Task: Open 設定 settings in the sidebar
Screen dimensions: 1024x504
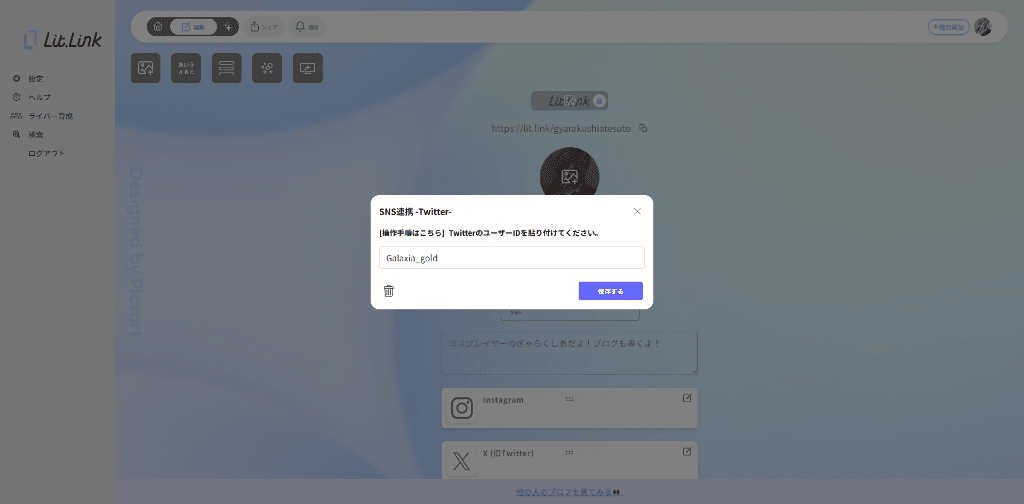Action: [x=35, y=78]
